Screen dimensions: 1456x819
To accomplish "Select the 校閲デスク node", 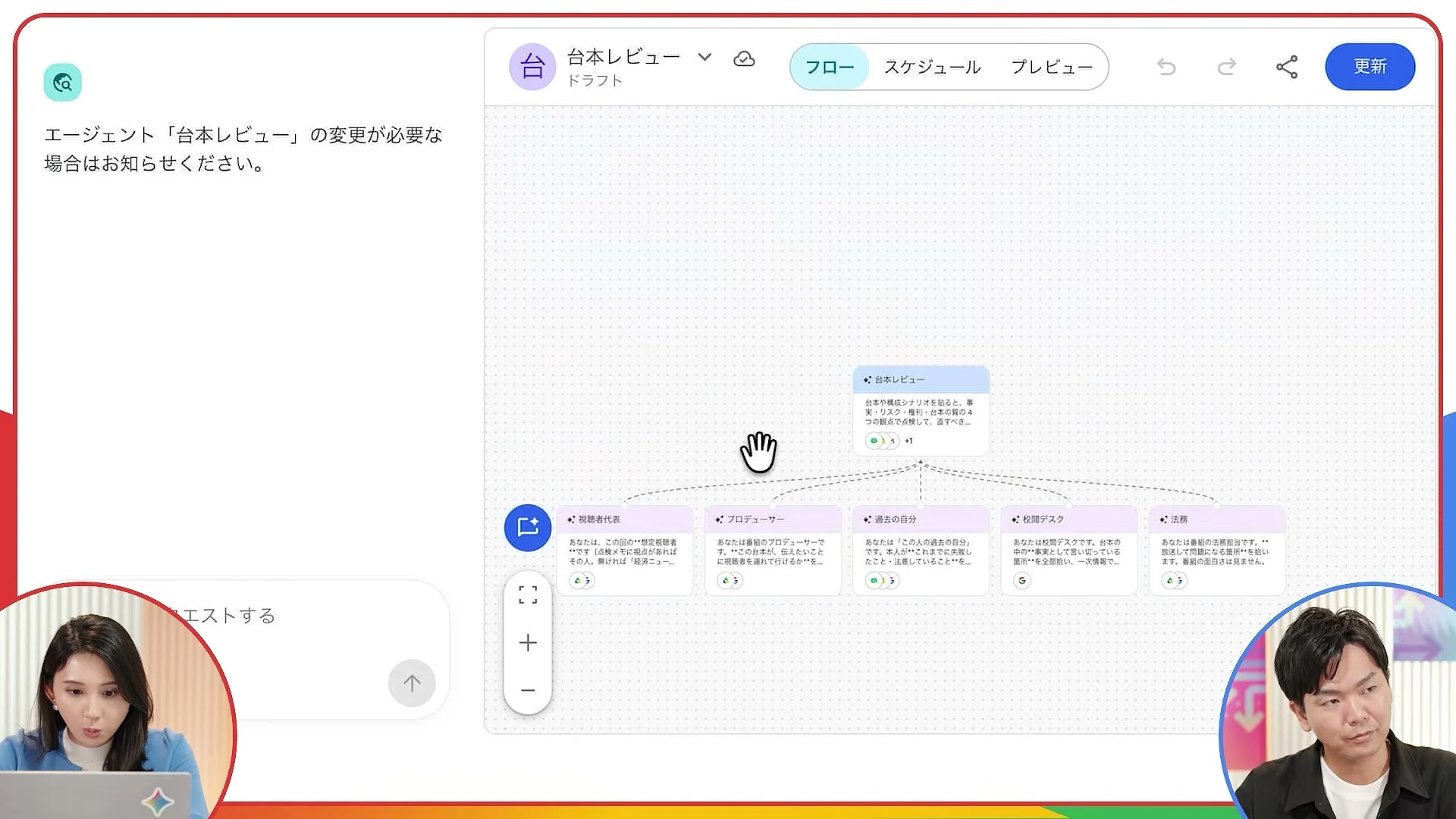I will 1068,551.
